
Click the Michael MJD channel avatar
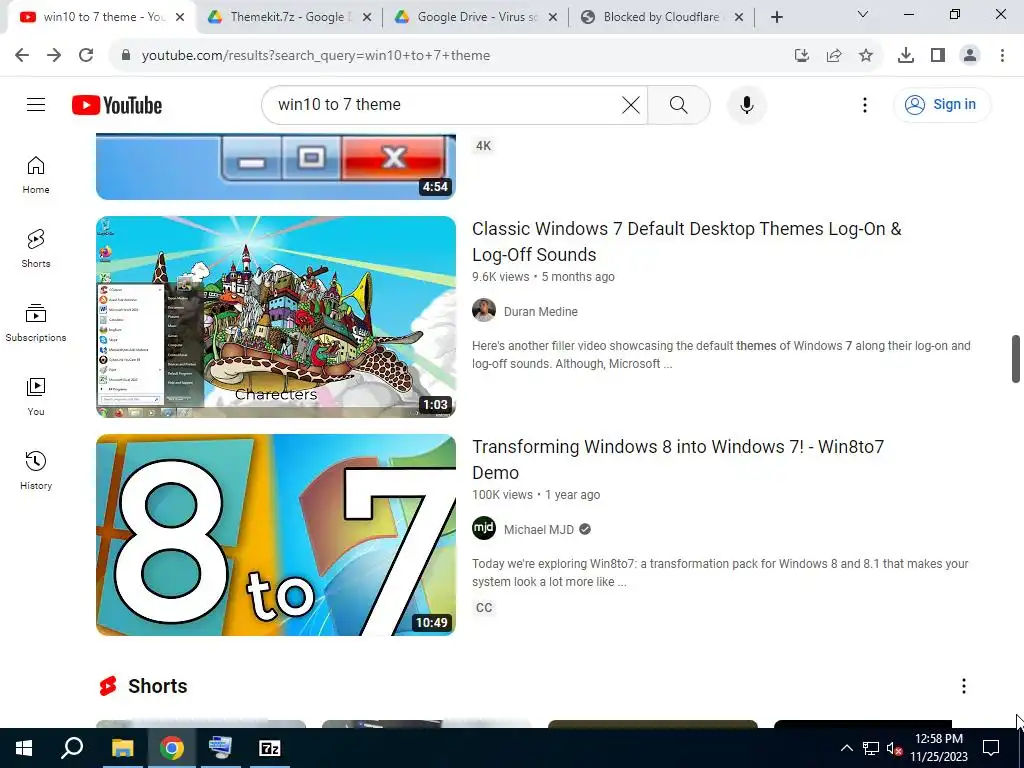point(484,528)
